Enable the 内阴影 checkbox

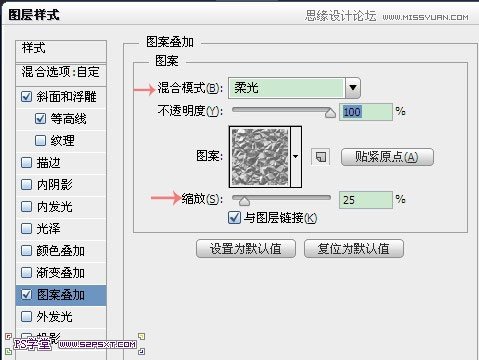pyautogui.click(x=26, y=184)
